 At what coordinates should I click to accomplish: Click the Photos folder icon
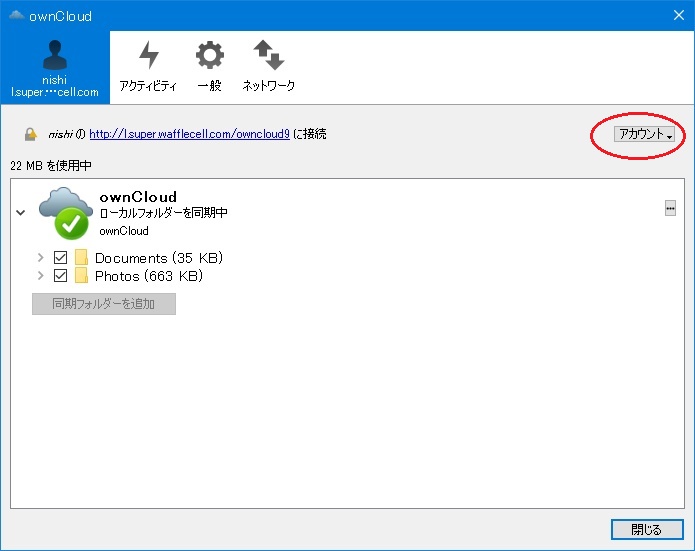[x=81, y=275]
